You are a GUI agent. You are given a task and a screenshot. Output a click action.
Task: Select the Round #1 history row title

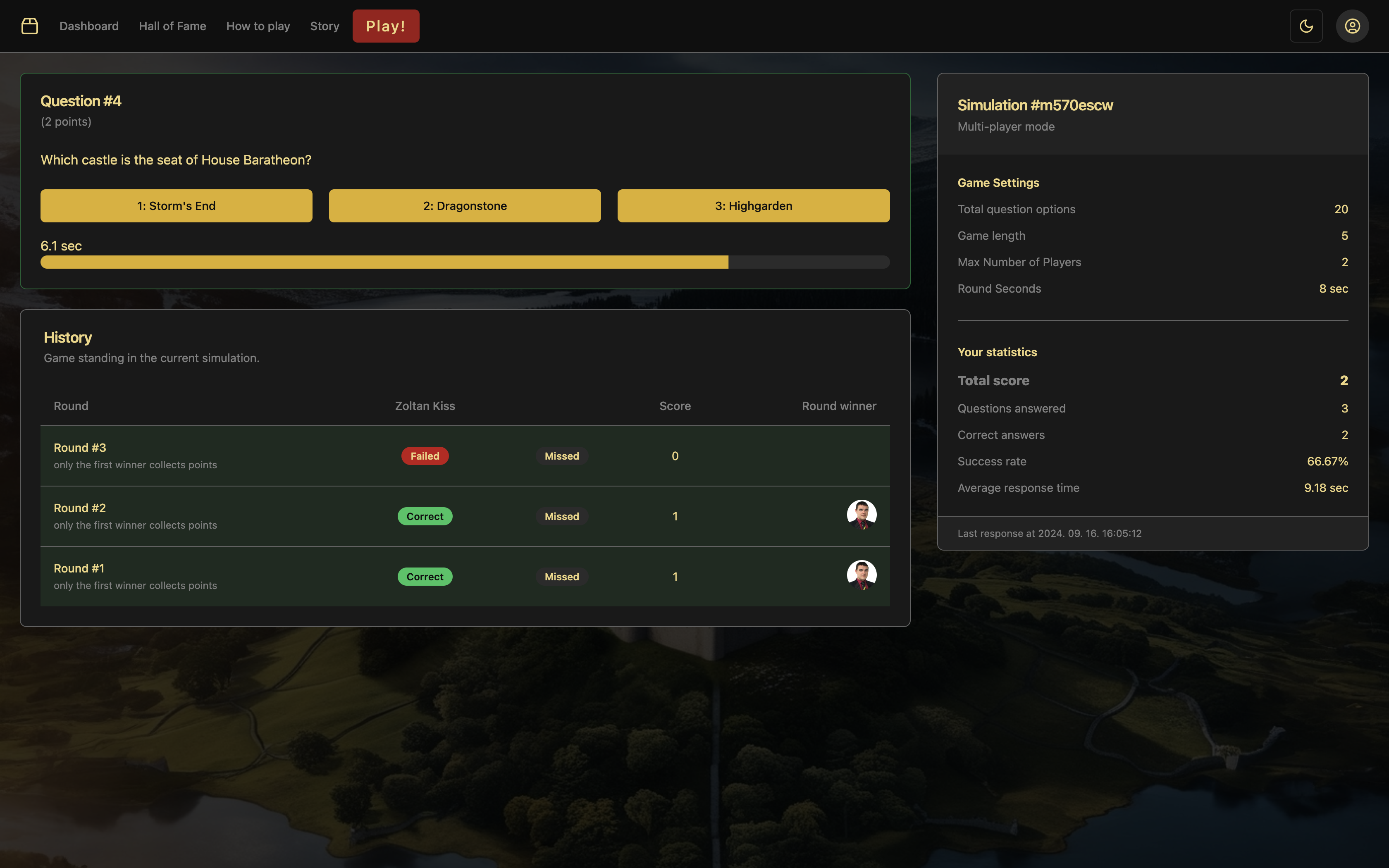pos(79,568)
